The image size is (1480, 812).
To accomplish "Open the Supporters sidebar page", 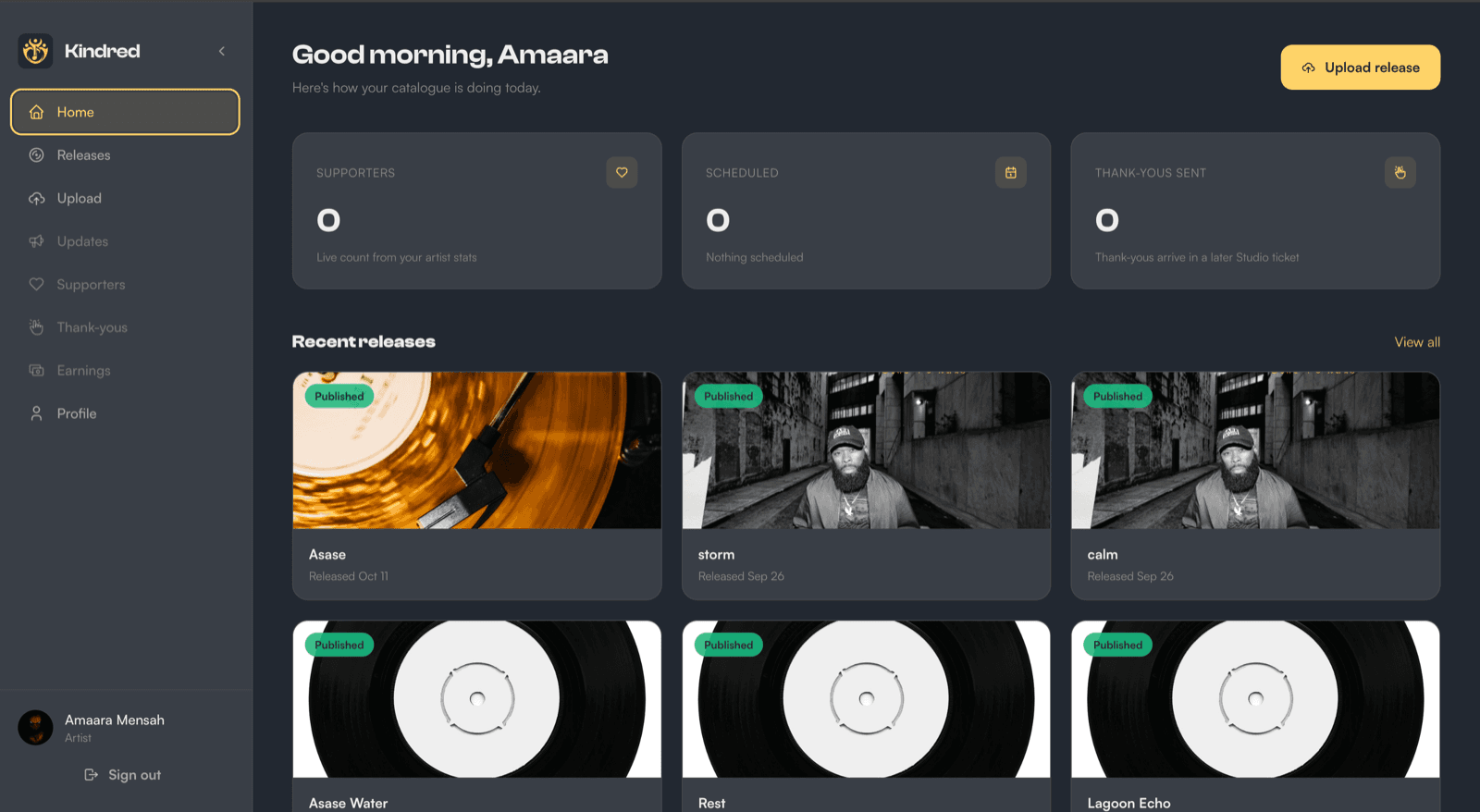I will click(125, 284).
